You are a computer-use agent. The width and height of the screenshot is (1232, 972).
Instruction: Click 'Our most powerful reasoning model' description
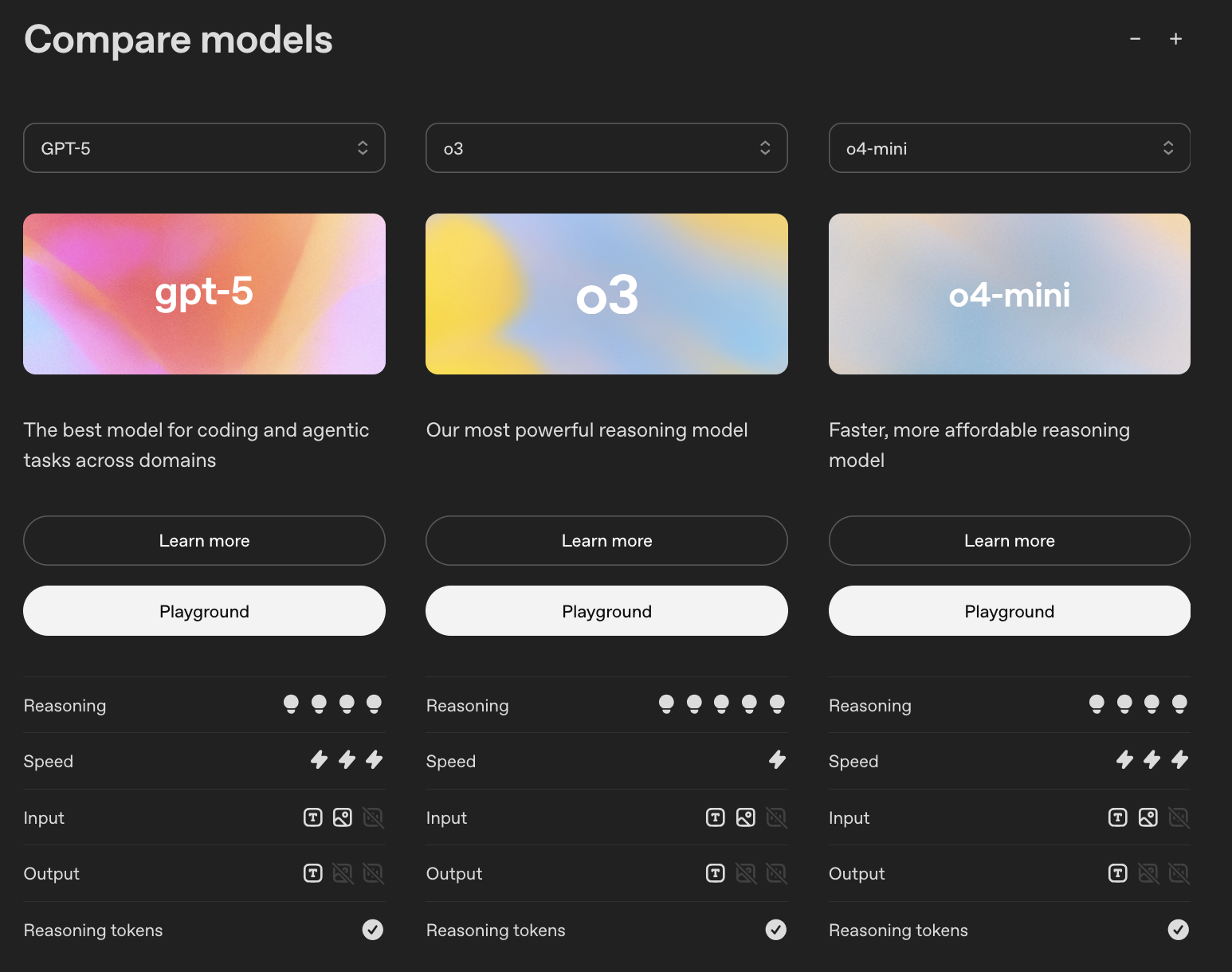pyautogui.click(x=587, y=430)
